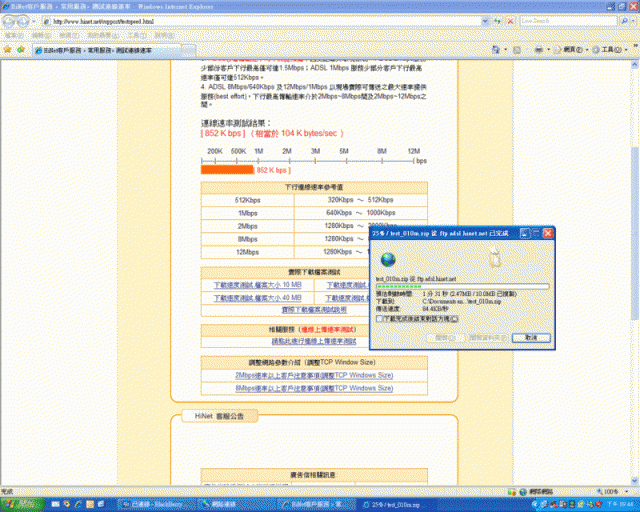Switch to the BlackBerry taskbar window

click(x=155, y=505)
